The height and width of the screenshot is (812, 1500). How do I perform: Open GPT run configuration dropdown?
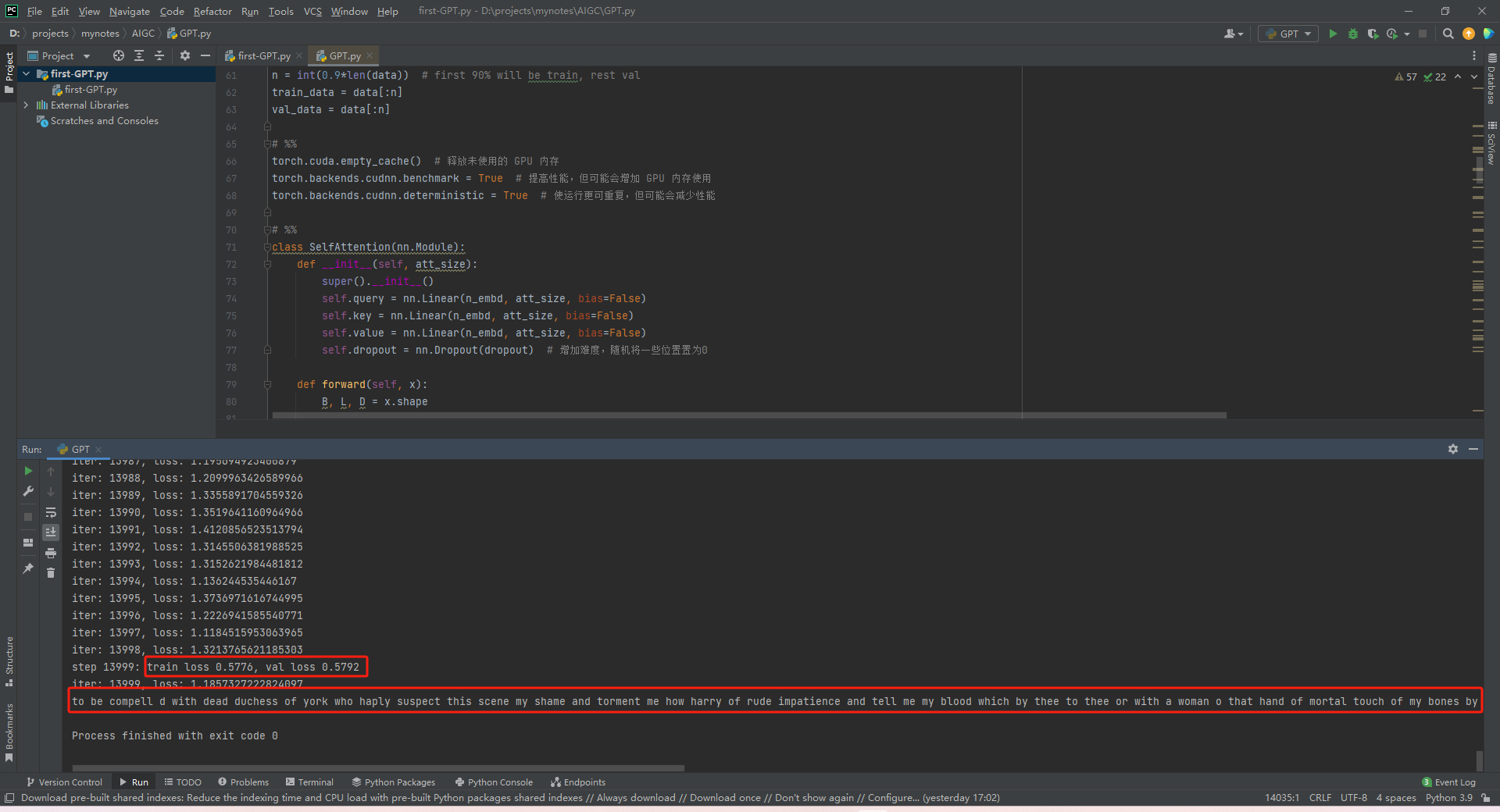[x=1288, y=34]
